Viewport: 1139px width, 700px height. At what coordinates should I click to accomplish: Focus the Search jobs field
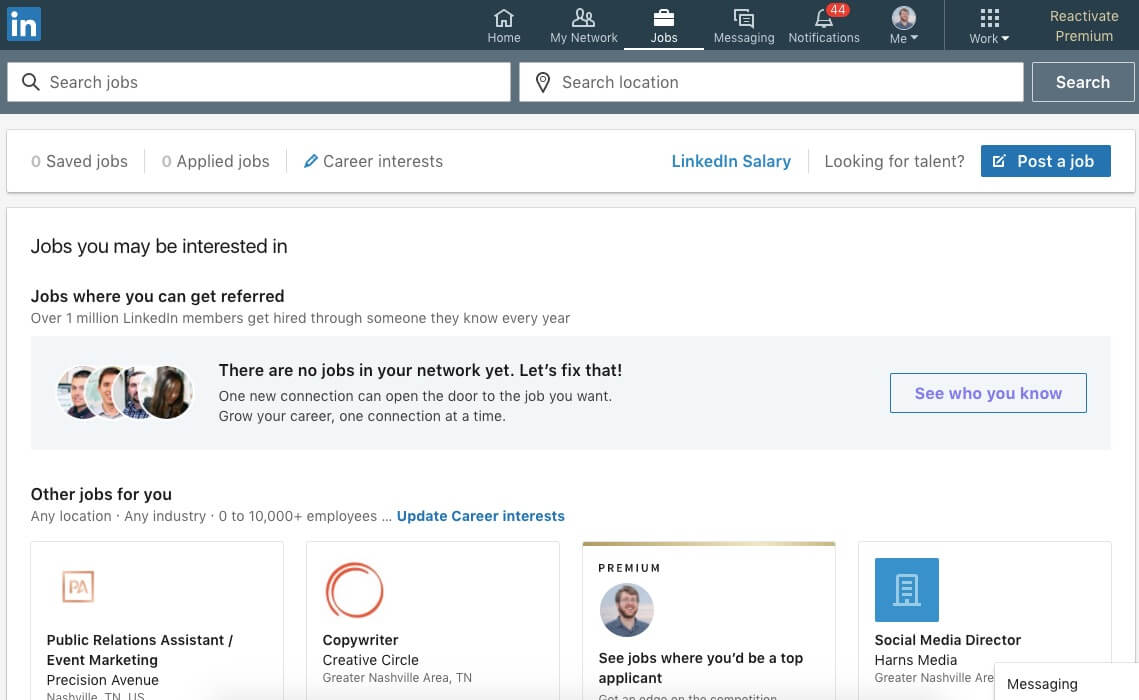pyautogui.click(x=259, y=82)
